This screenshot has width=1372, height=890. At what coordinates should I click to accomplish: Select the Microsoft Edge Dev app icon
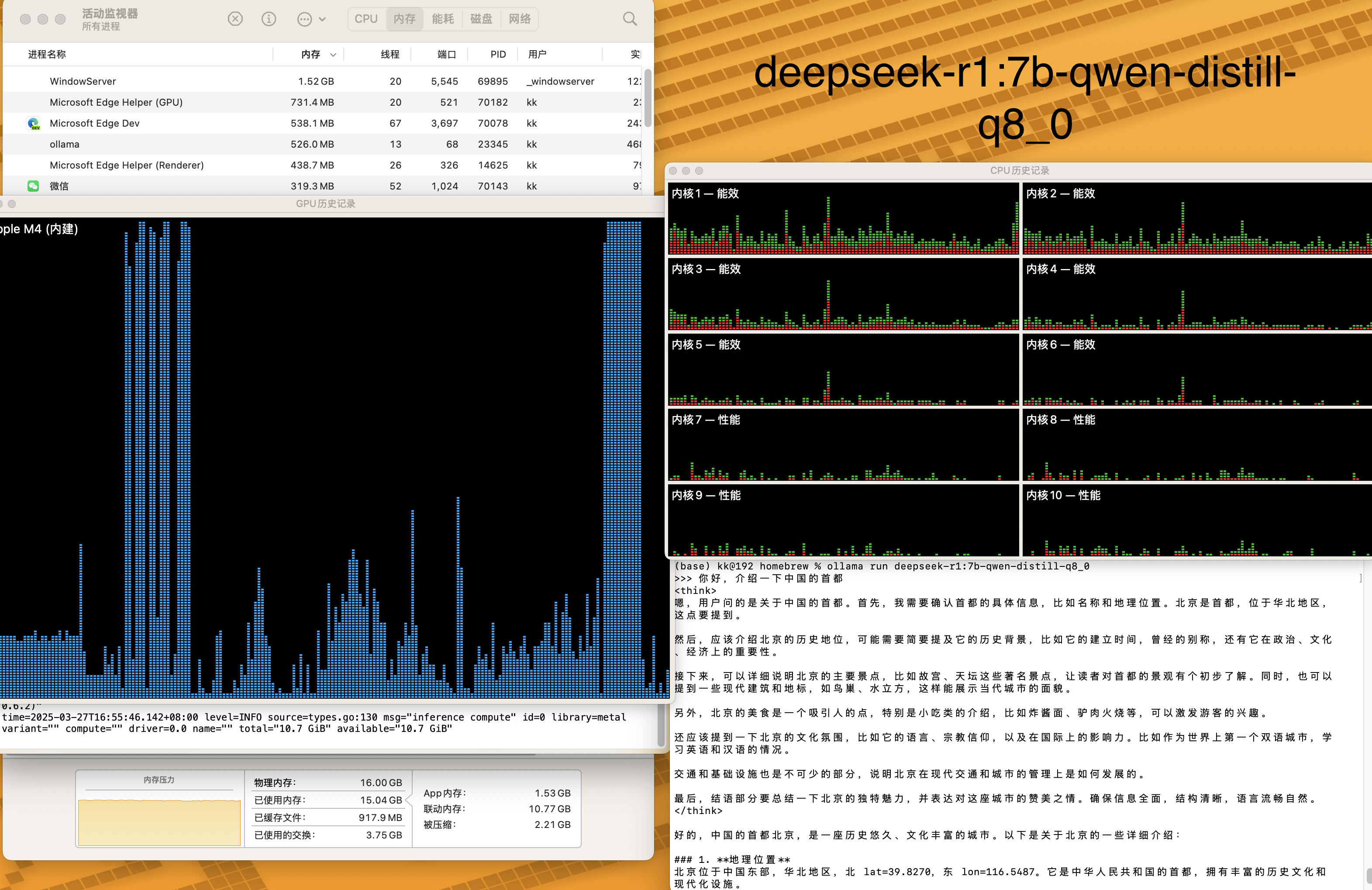click(34, 123)
